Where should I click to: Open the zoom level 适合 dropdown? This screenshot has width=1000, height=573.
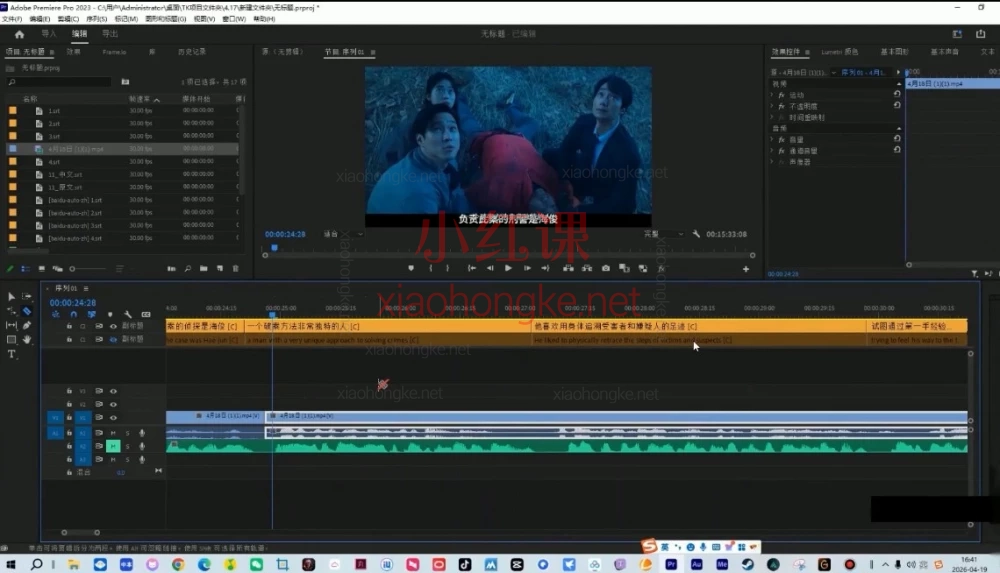click(x=343, y=234)
